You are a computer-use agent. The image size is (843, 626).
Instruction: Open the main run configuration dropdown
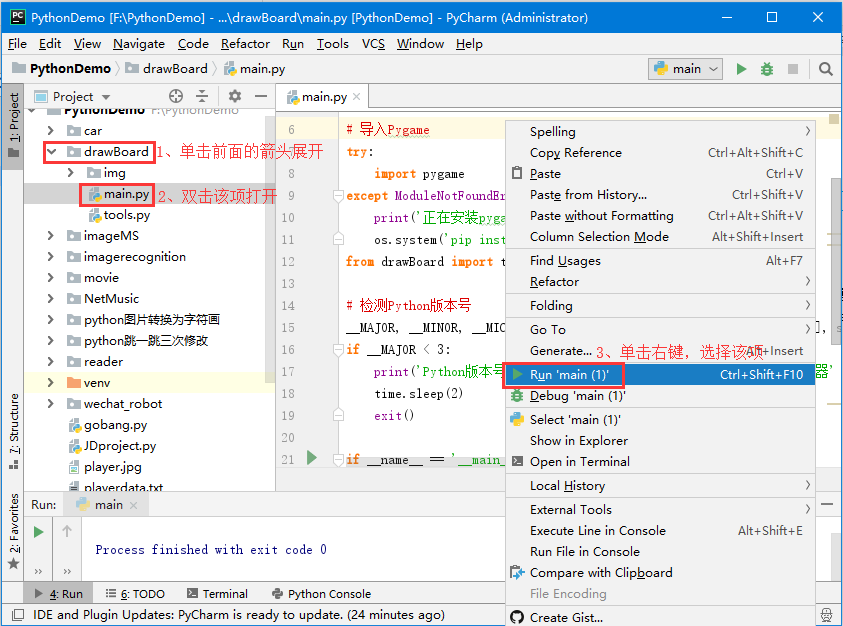point(686,69)
